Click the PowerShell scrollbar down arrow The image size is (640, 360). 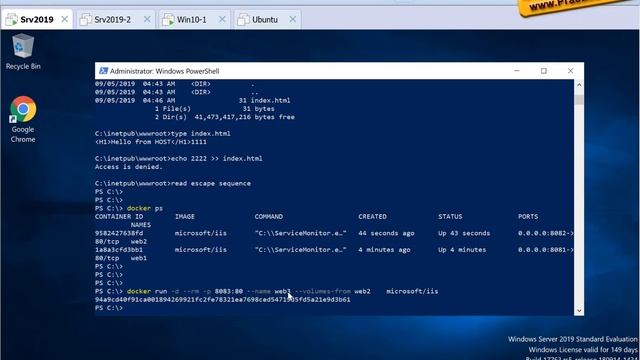579,311
